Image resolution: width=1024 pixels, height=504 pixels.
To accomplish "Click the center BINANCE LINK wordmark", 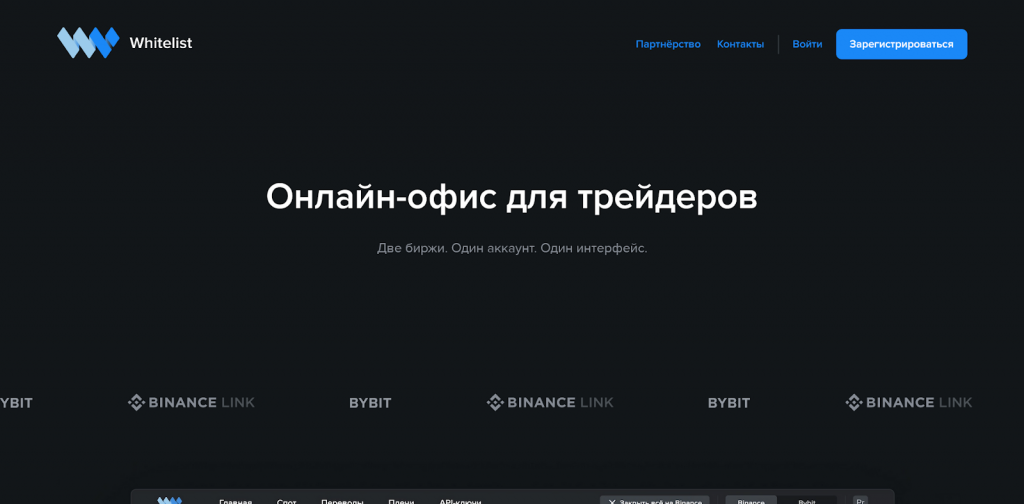I will point(560,403).
